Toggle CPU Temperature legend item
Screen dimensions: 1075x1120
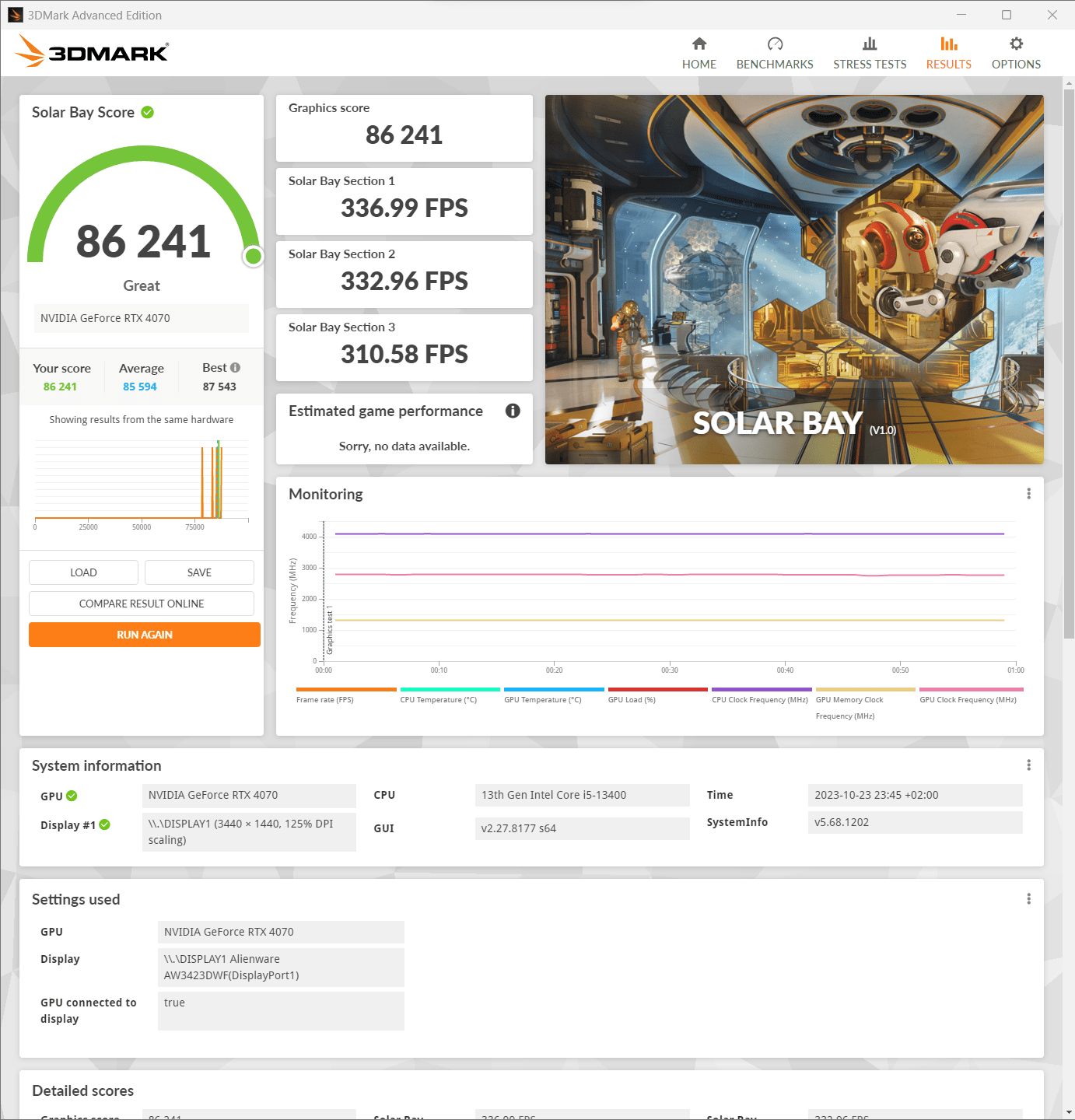click(450, 695)
